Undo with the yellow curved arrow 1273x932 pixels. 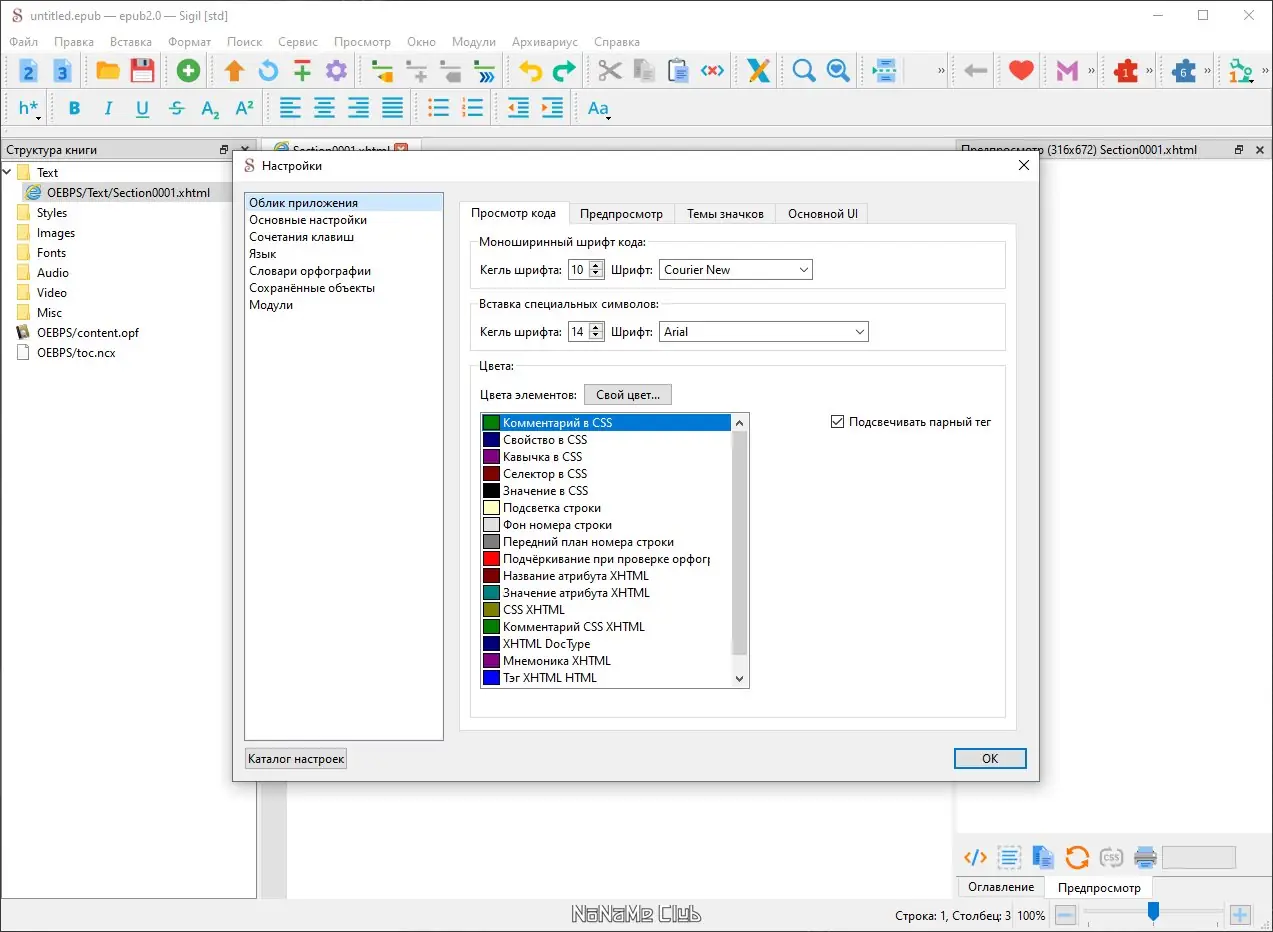point(530,71)
